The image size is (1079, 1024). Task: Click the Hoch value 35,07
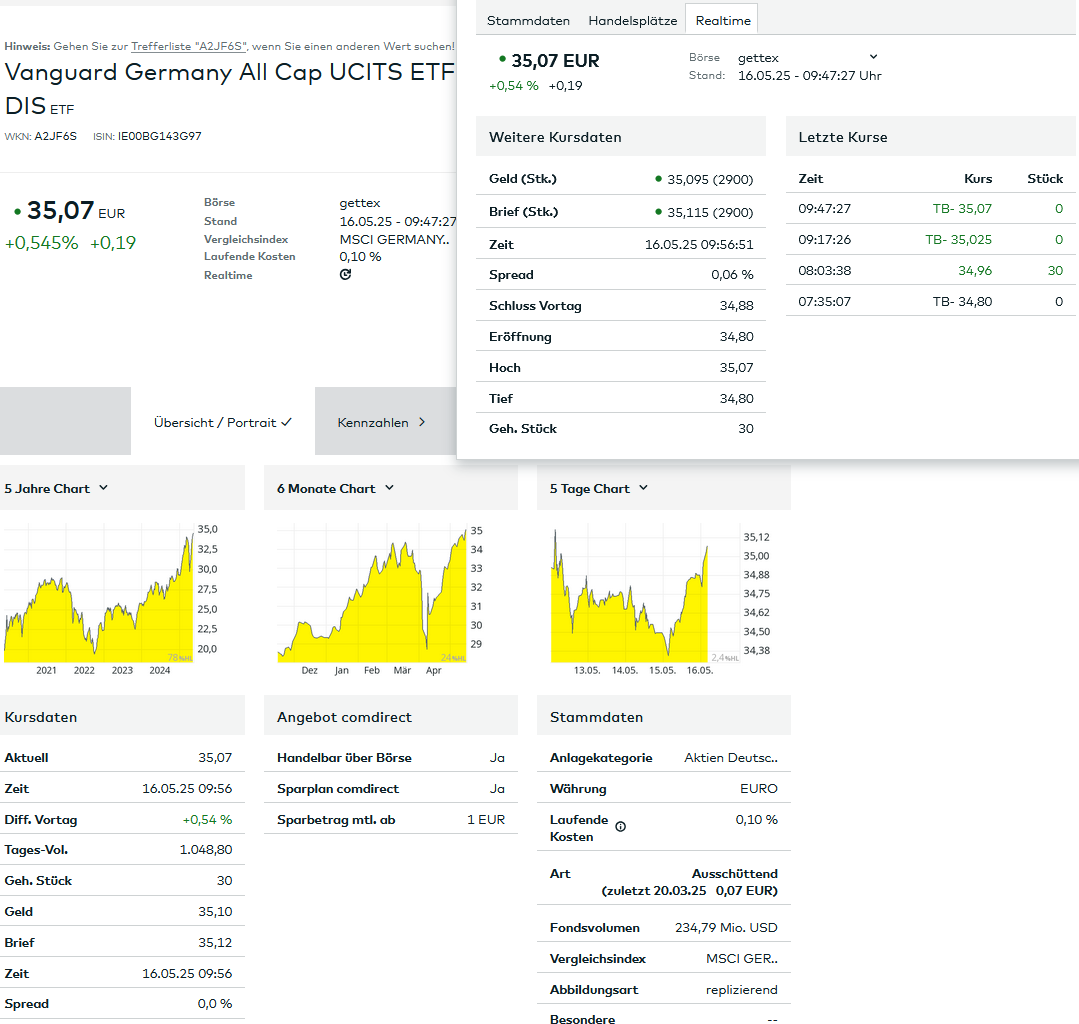point(736,367)
